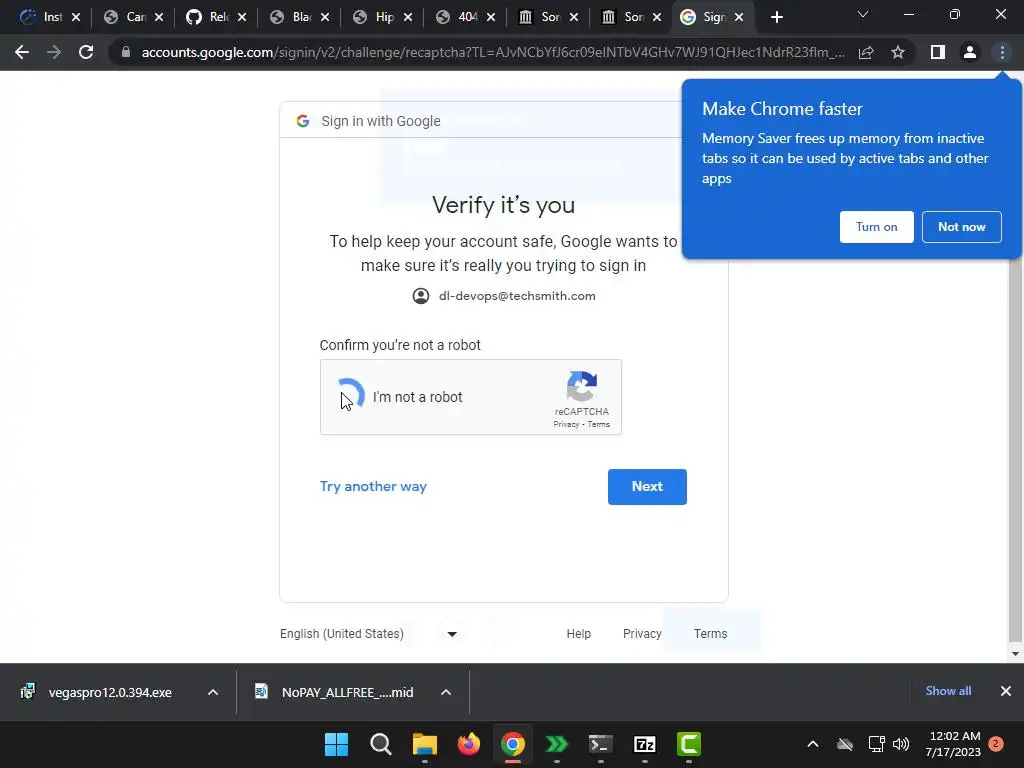Reload the page with the refresh icon
1024x768 pixels.
tap(86, 52)
